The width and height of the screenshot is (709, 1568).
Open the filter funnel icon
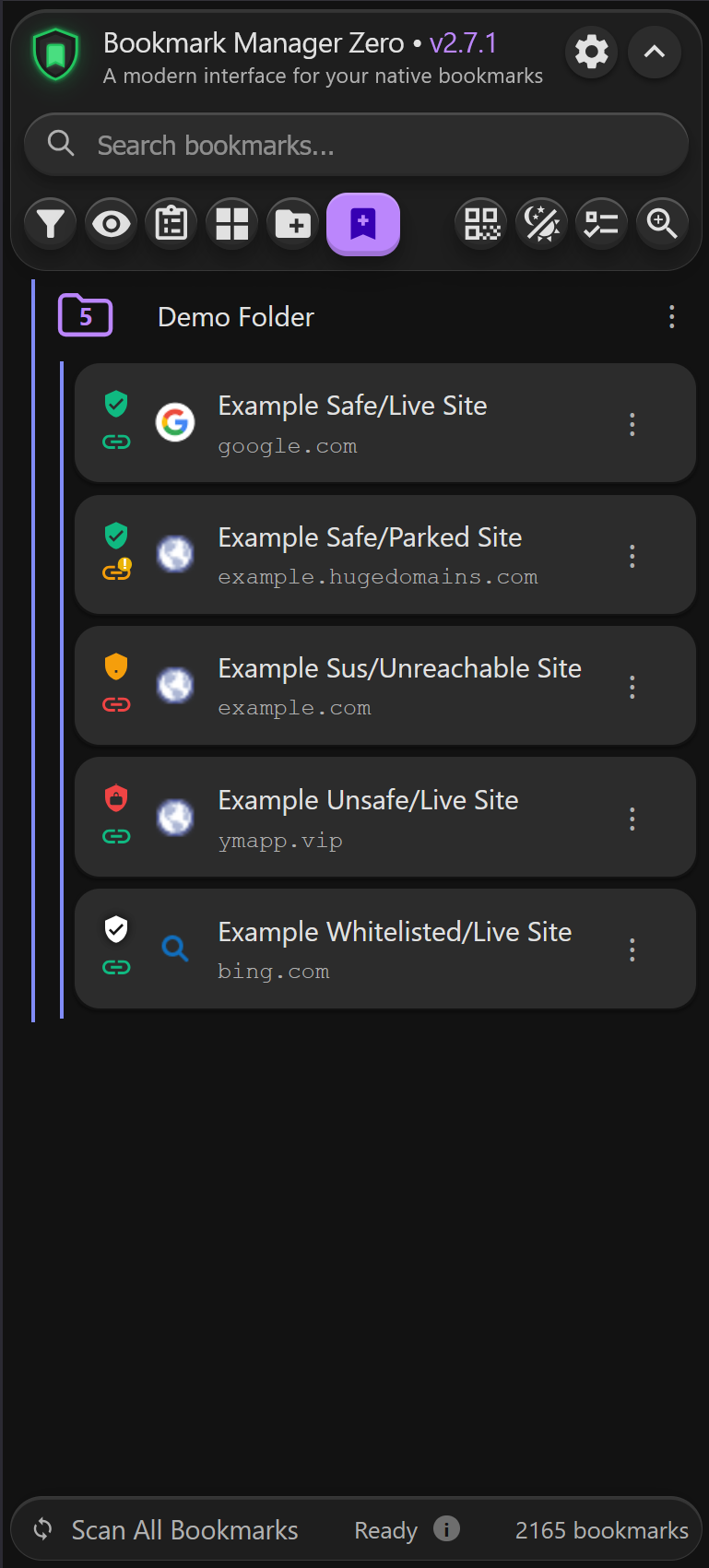click(50, 223)
